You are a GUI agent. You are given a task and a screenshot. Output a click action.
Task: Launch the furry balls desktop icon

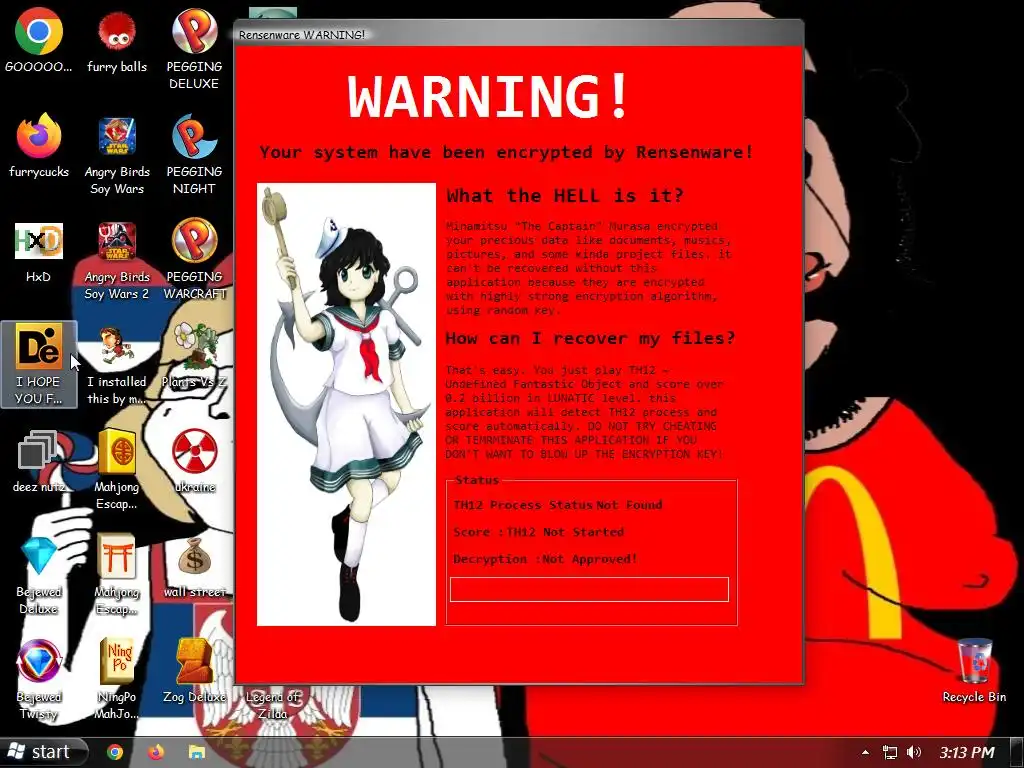point(117,40)
